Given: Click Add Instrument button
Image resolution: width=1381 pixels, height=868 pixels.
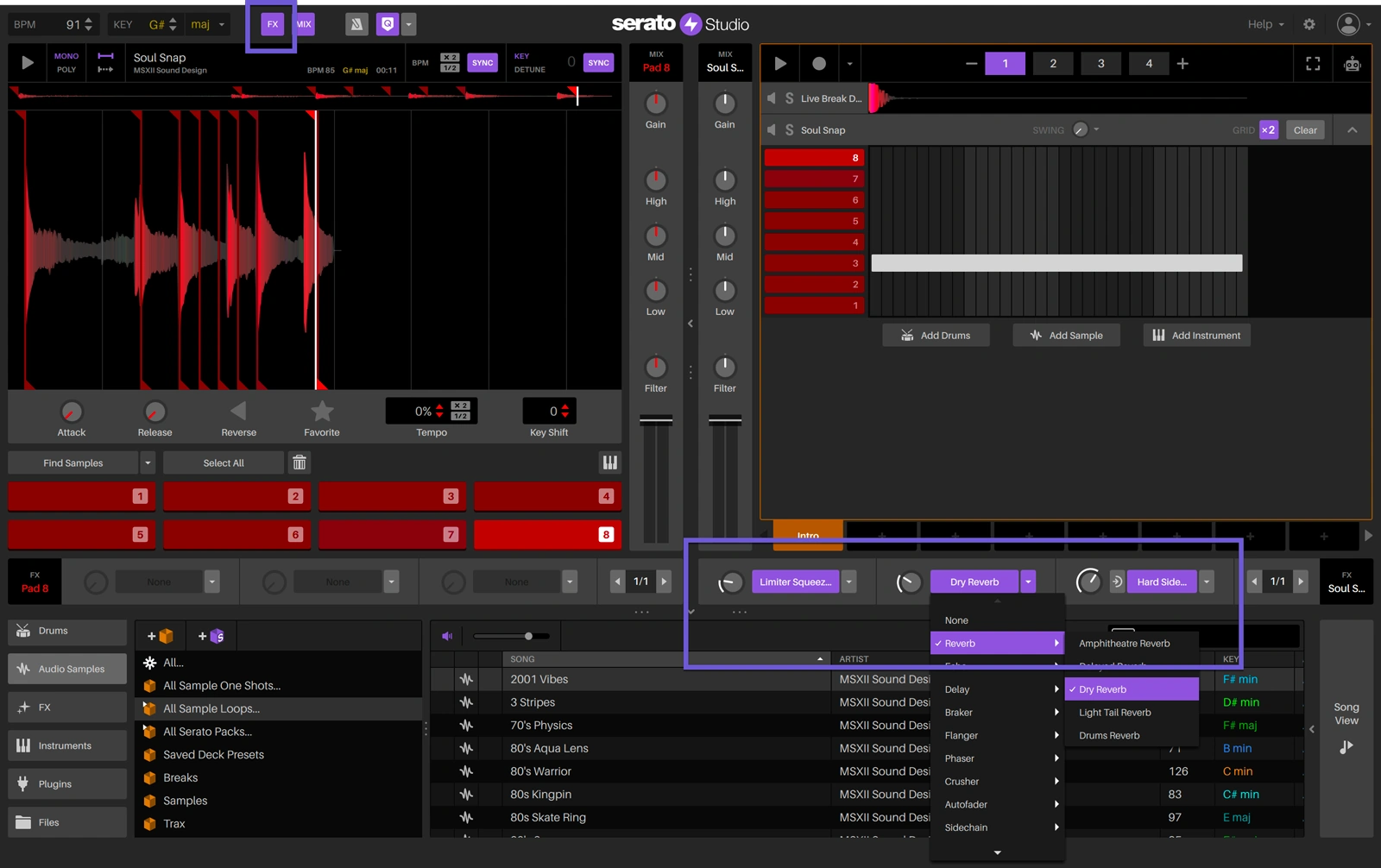Looking at the screenshot, I should pyautogui.click(x=1196, y=335).
